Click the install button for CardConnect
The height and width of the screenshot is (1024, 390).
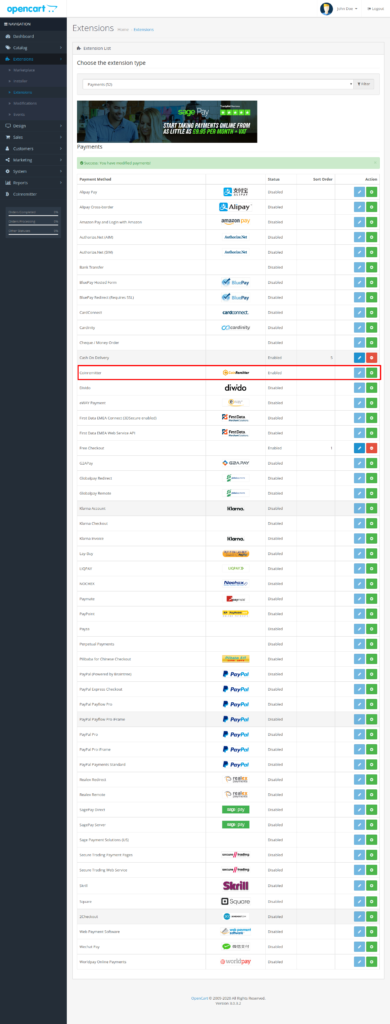tap(372, 312)
